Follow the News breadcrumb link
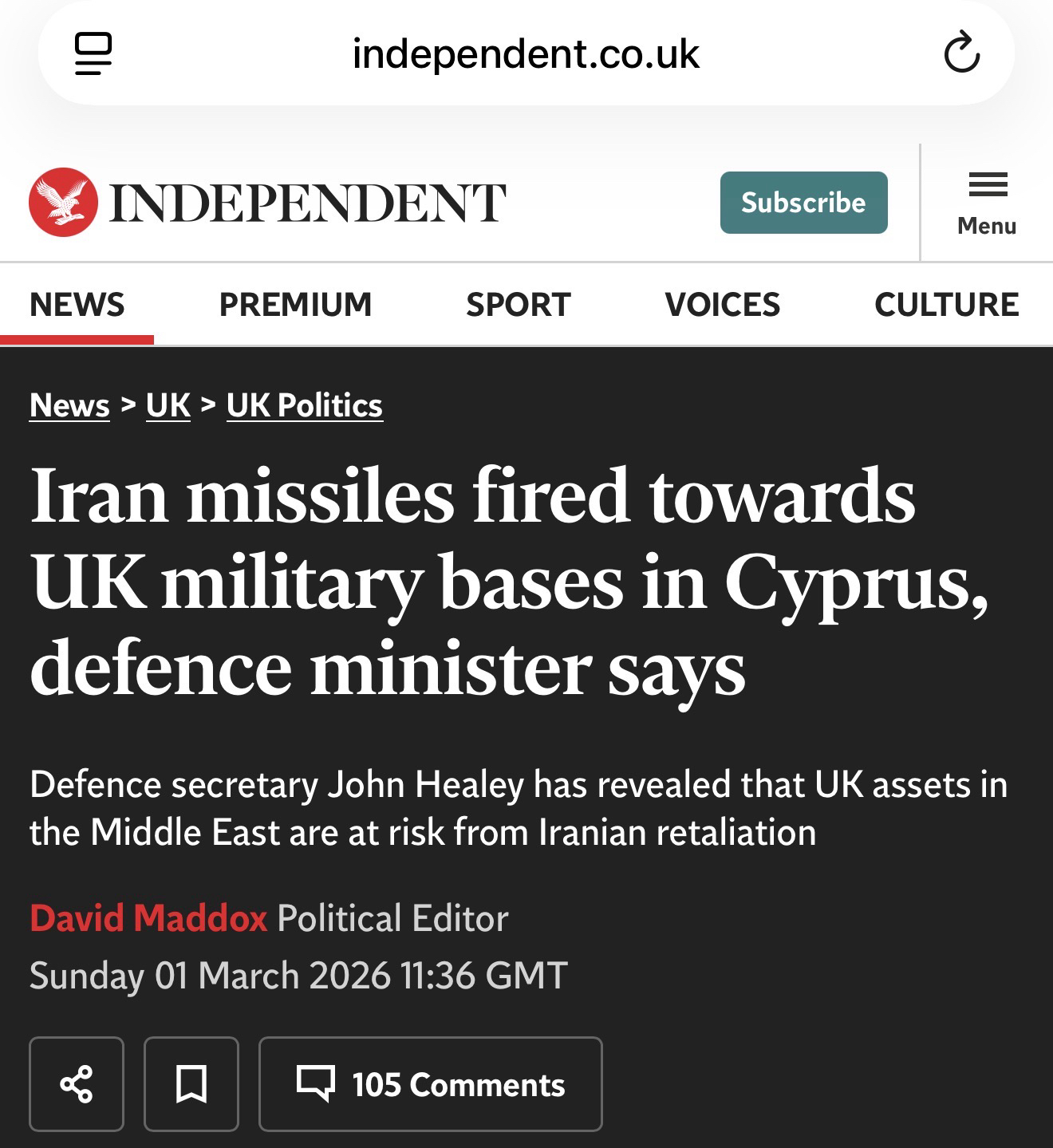 tap(69, 405)
